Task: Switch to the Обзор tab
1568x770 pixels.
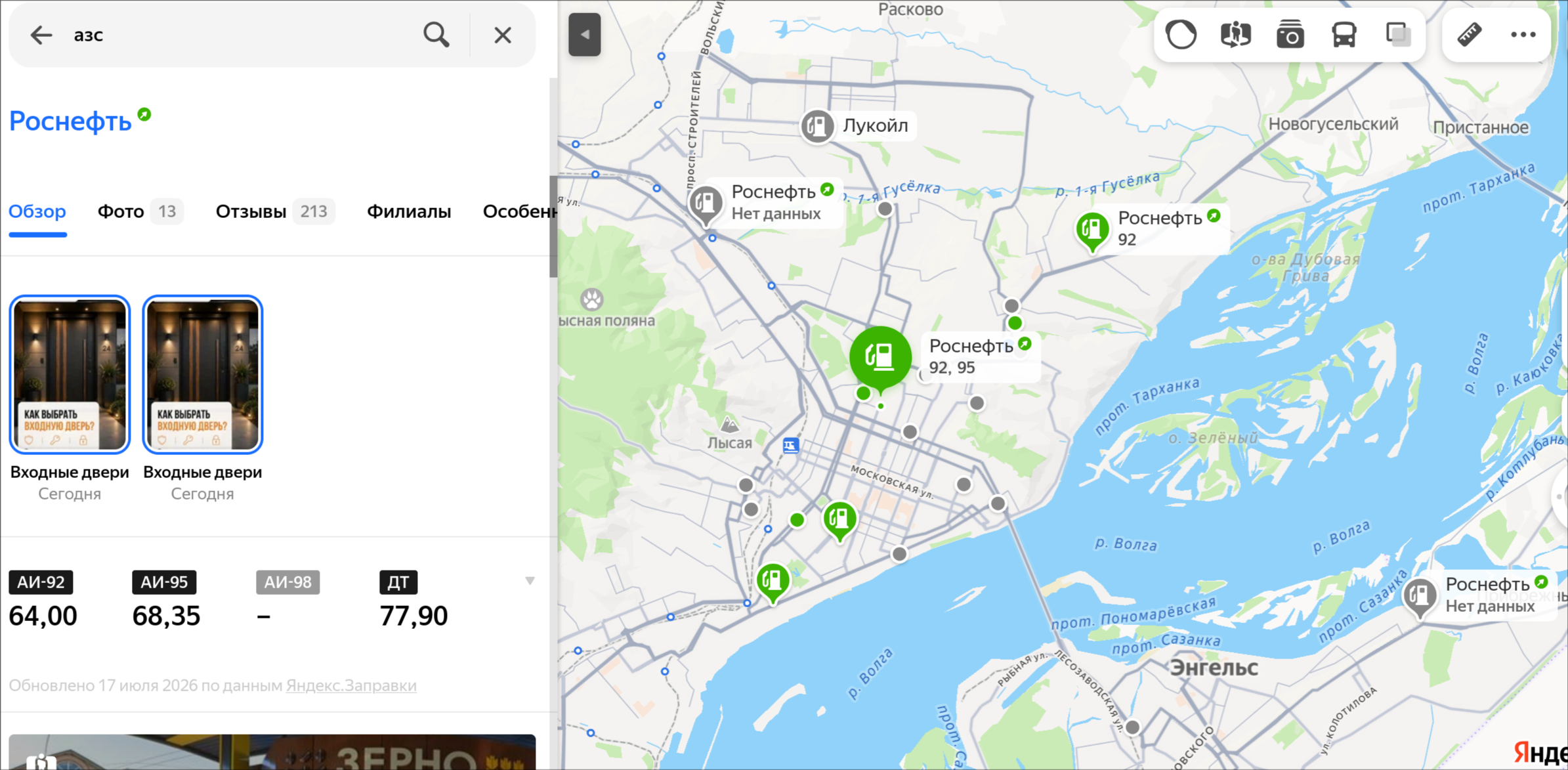Action: [x=37, y=211]
